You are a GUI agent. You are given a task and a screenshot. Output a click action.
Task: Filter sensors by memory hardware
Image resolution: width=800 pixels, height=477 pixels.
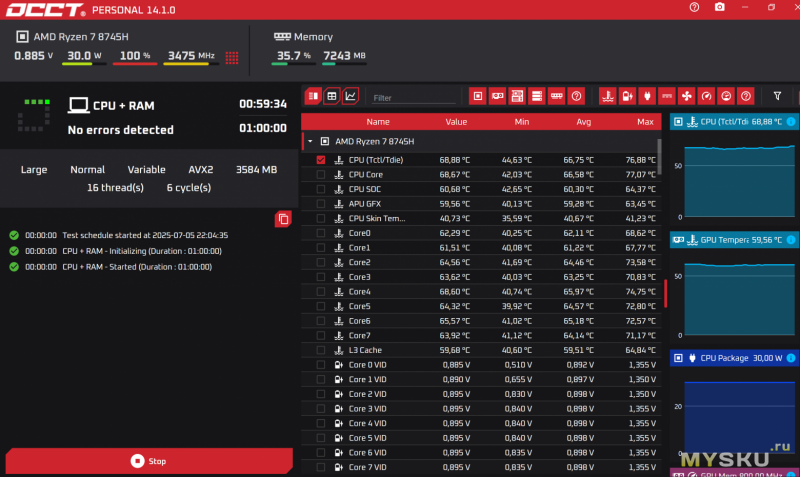tap(557, 96)
